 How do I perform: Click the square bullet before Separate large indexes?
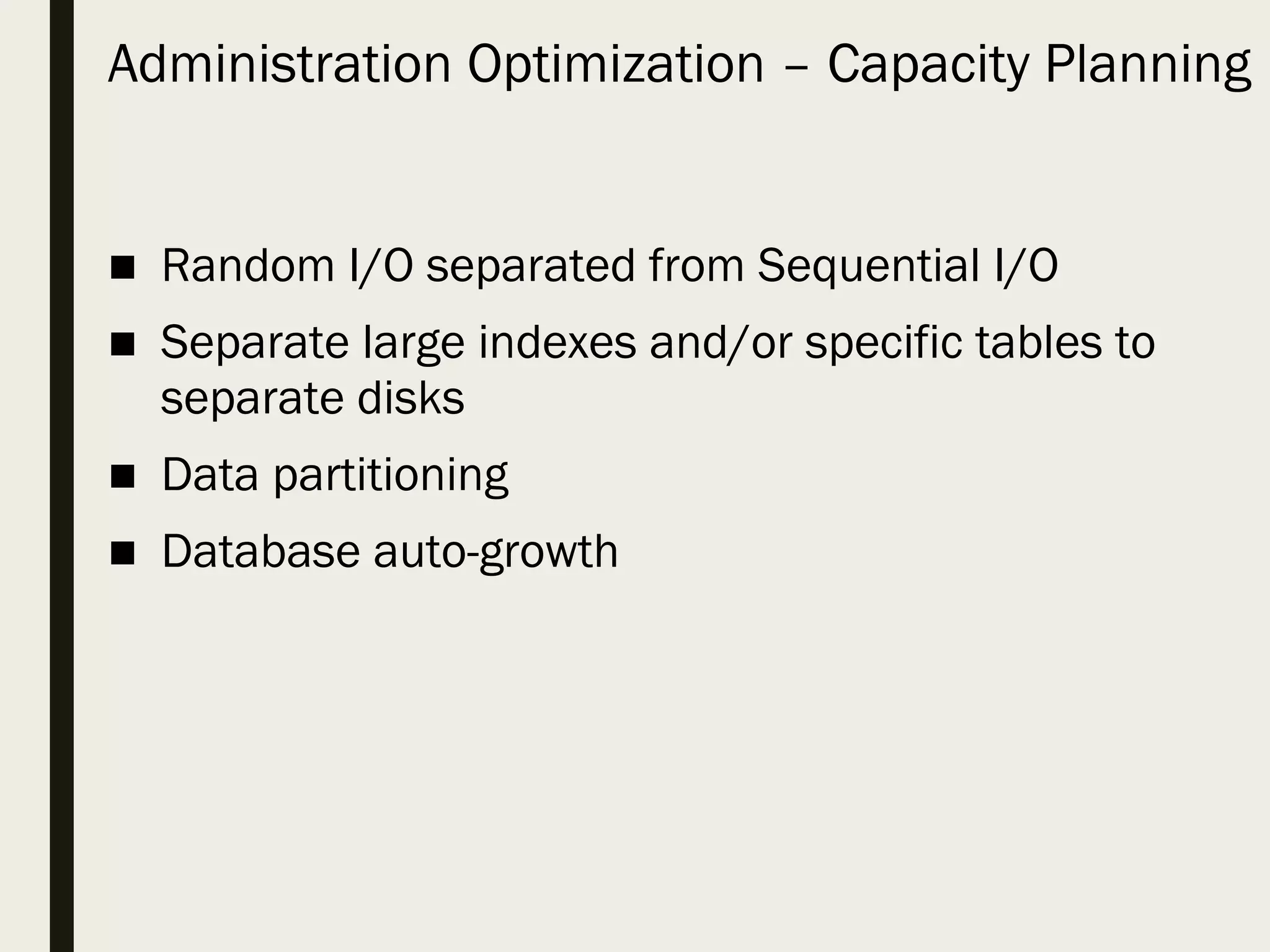tap(122, 344)
